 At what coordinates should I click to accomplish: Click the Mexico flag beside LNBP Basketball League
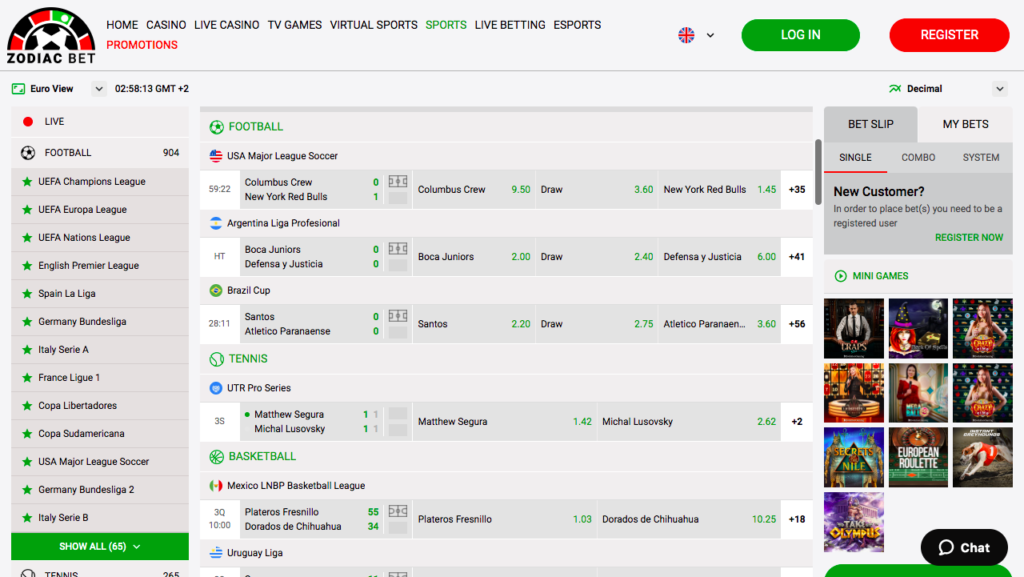(216, 486)
